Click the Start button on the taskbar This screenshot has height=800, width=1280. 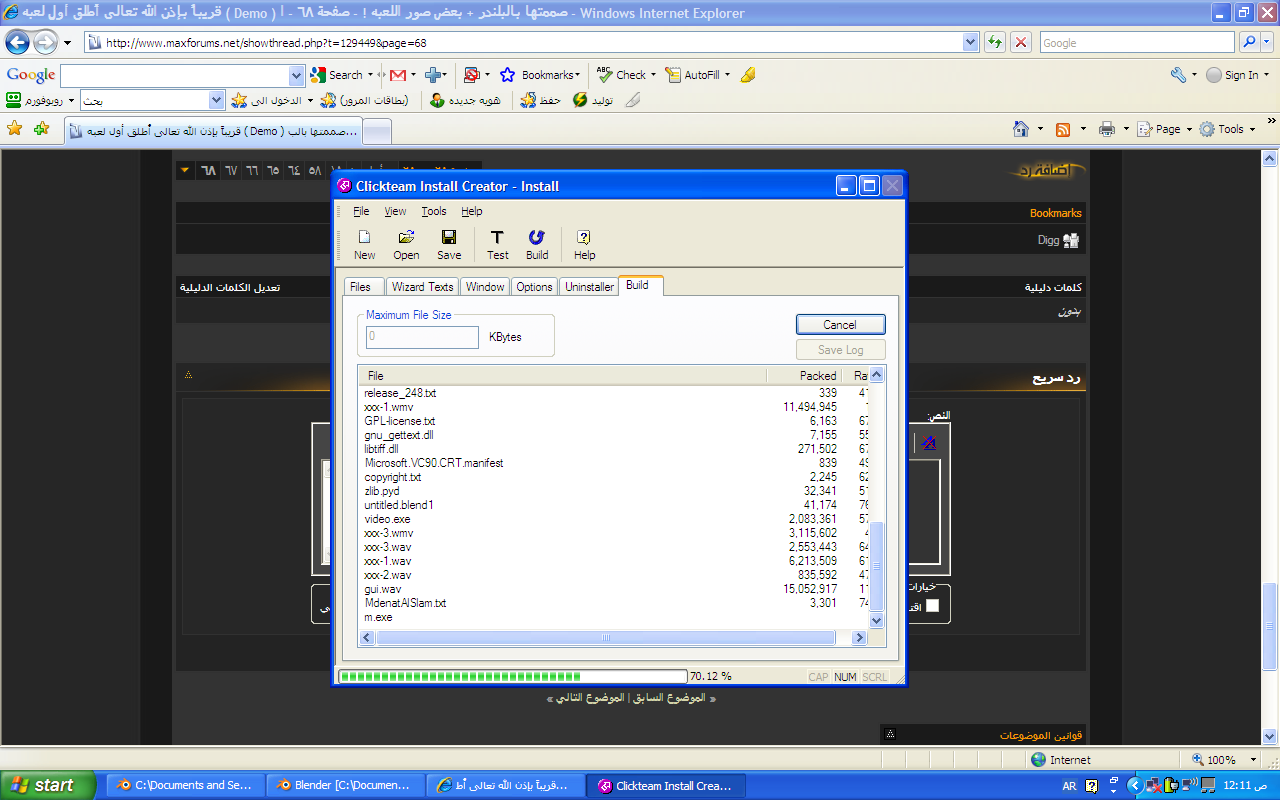pos(48,785)
